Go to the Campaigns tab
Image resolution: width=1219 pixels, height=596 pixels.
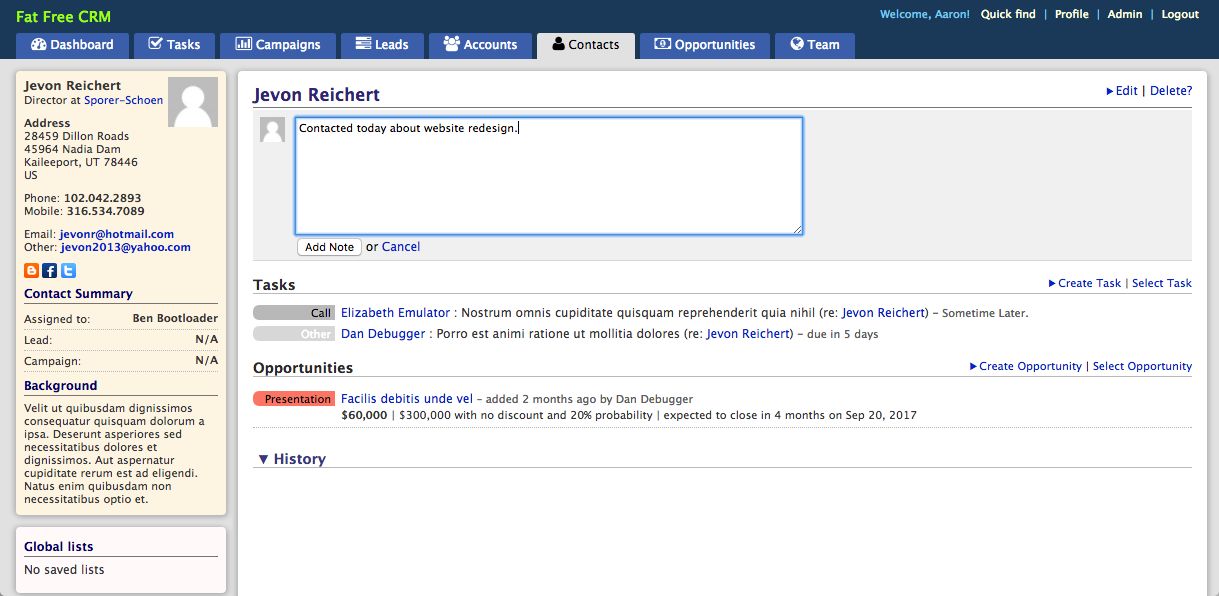click(277, 45)
